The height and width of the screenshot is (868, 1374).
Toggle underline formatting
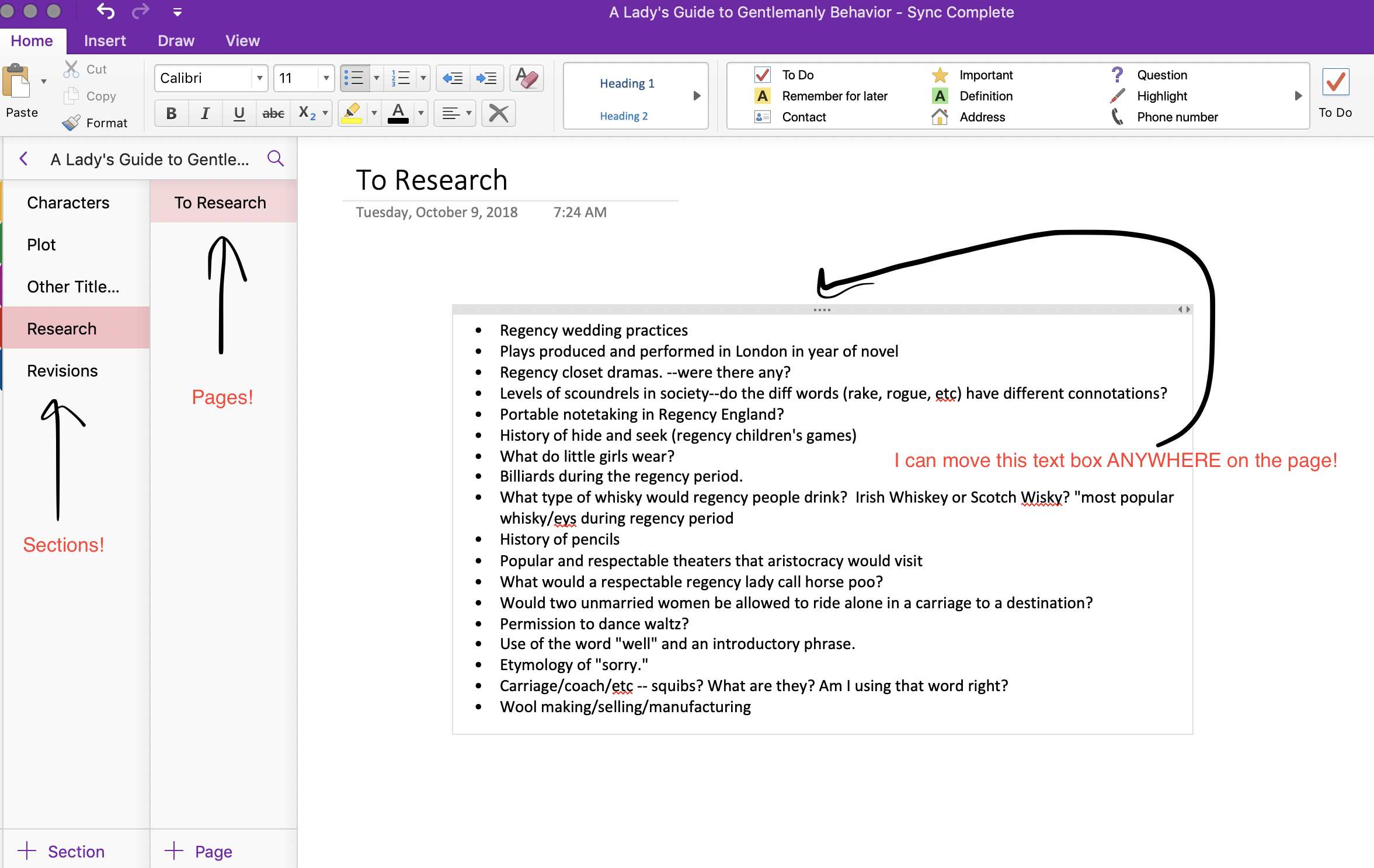[x=239, y=113]
